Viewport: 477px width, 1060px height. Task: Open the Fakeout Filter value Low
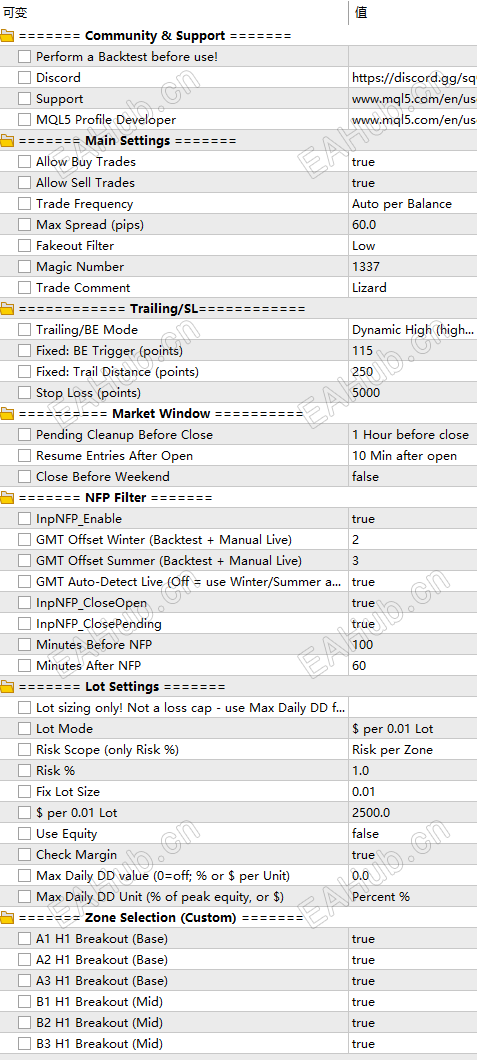click(x=363, y=245)
